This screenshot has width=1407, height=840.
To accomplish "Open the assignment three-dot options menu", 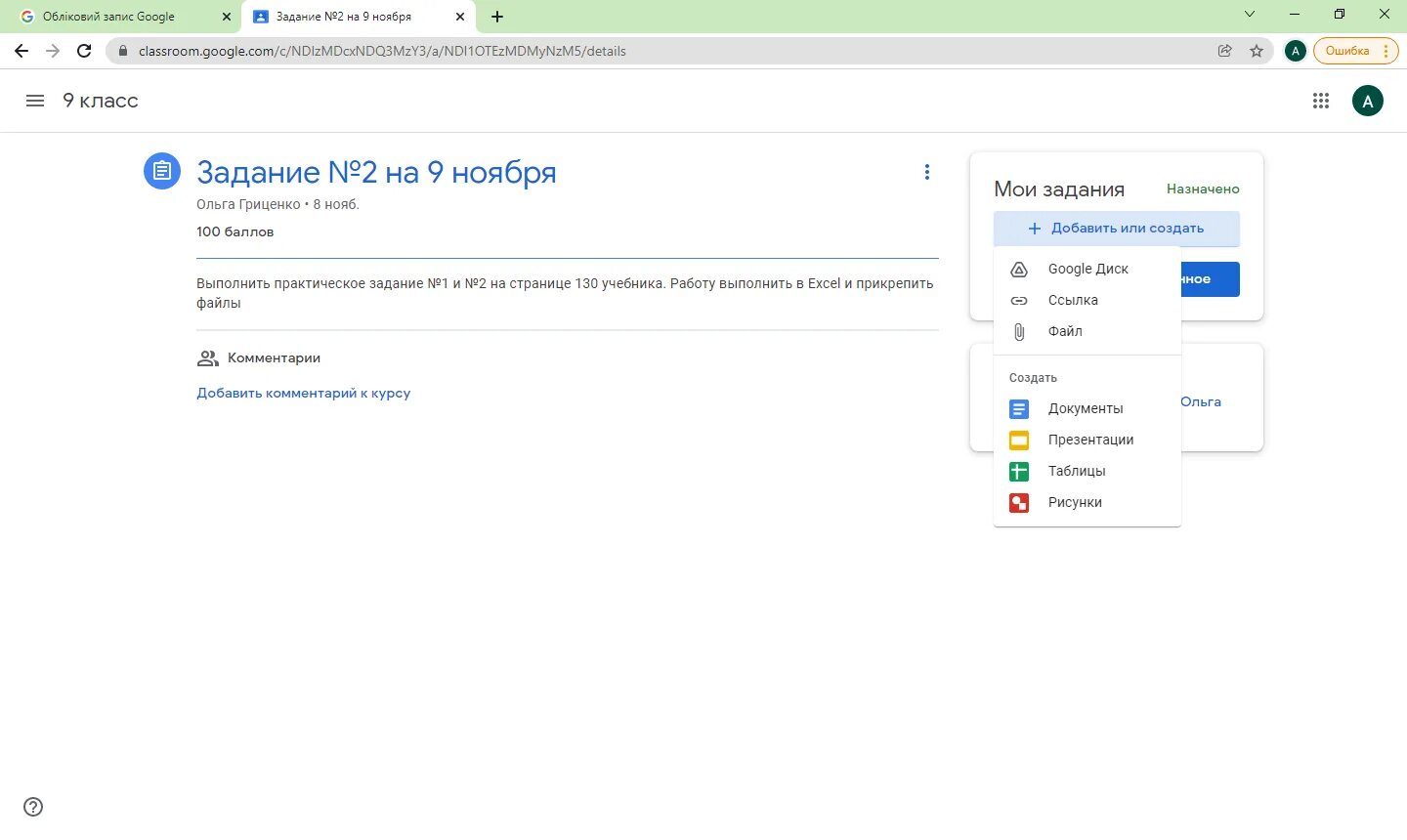I will tap(927, 172).
